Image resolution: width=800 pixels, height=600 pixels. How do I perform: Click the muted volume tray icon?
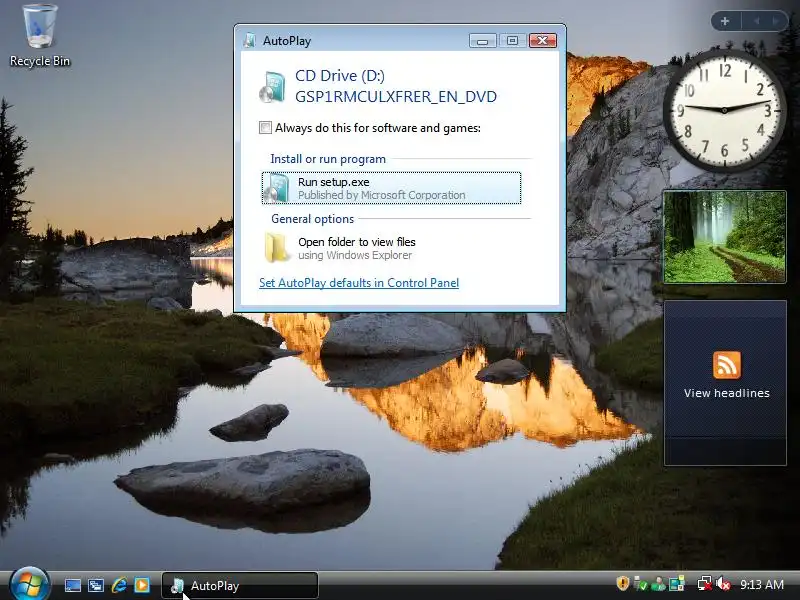722,584
